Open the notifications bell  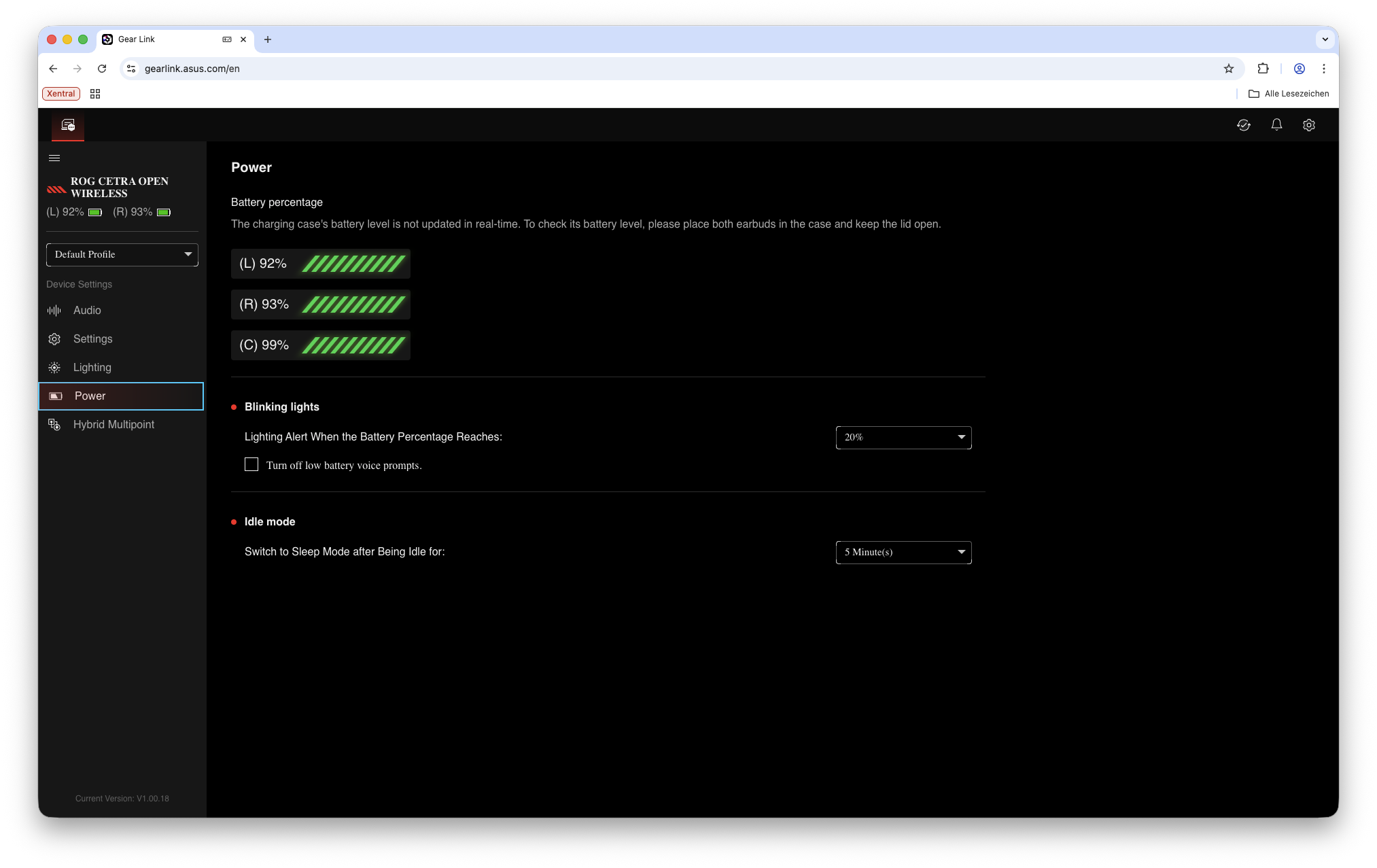[1276, 125]
